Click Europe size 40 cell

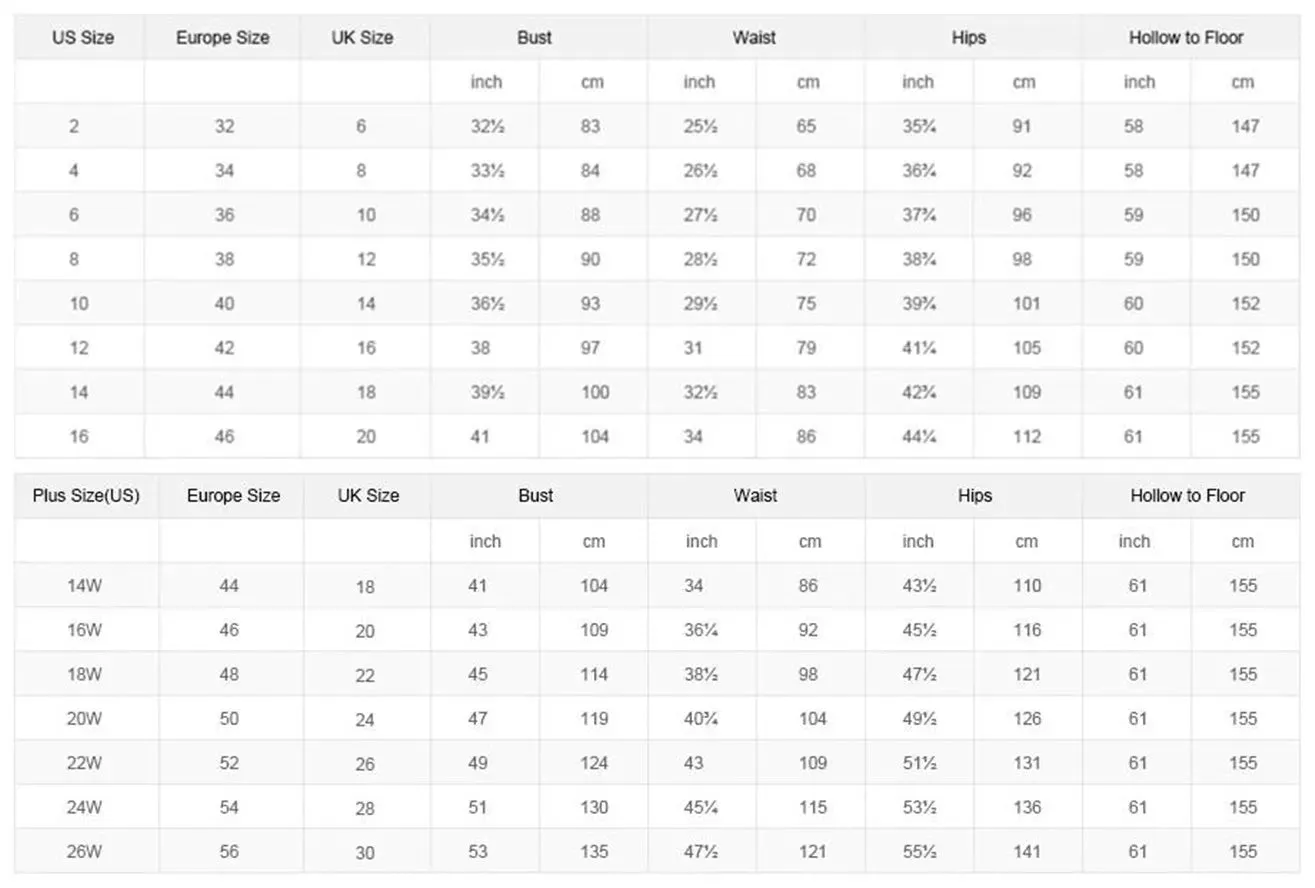point(224,304)
